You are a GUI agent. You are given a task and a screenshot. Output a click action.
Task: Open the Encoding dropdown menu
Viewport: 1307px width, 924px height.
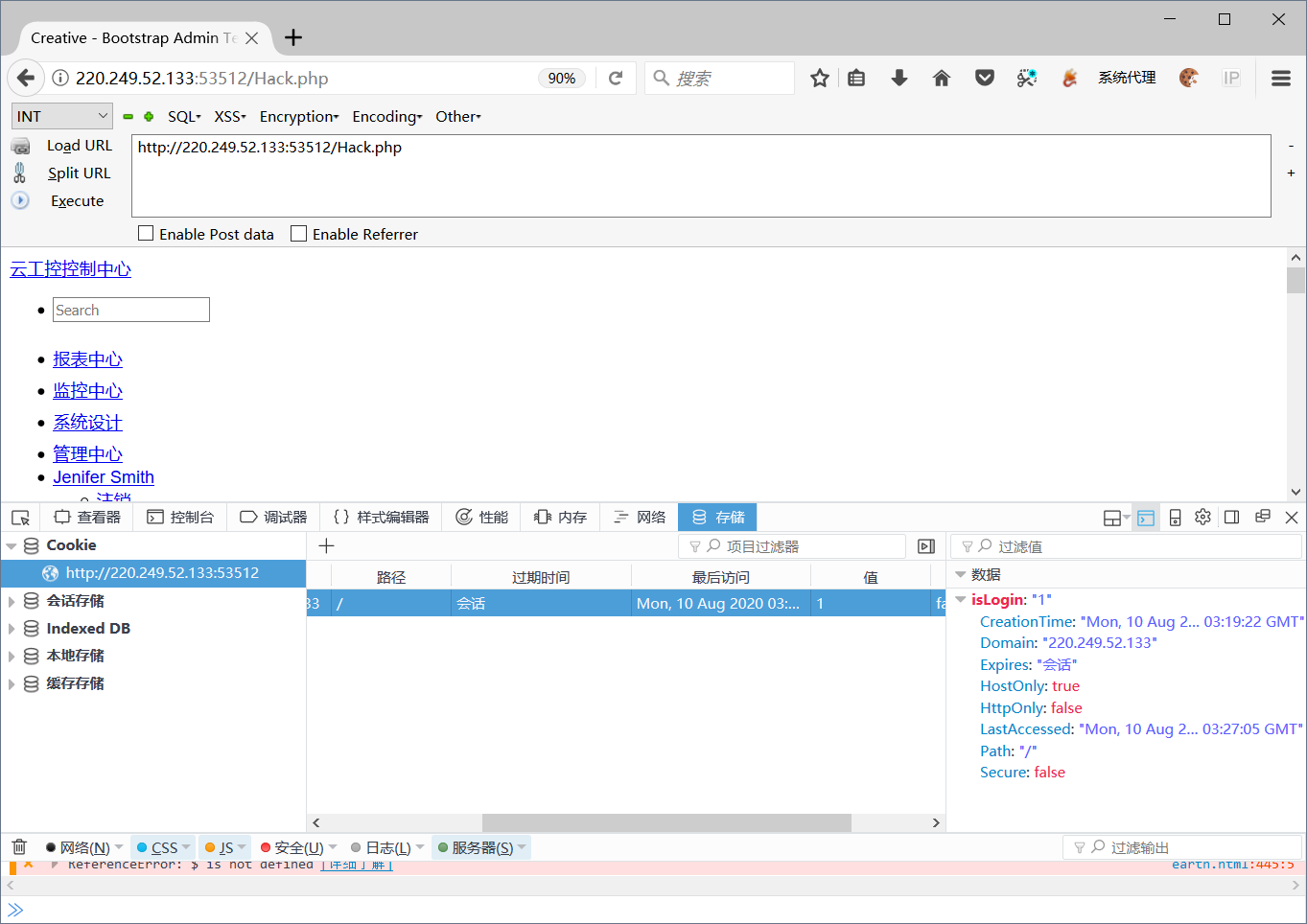coord(384,116)
